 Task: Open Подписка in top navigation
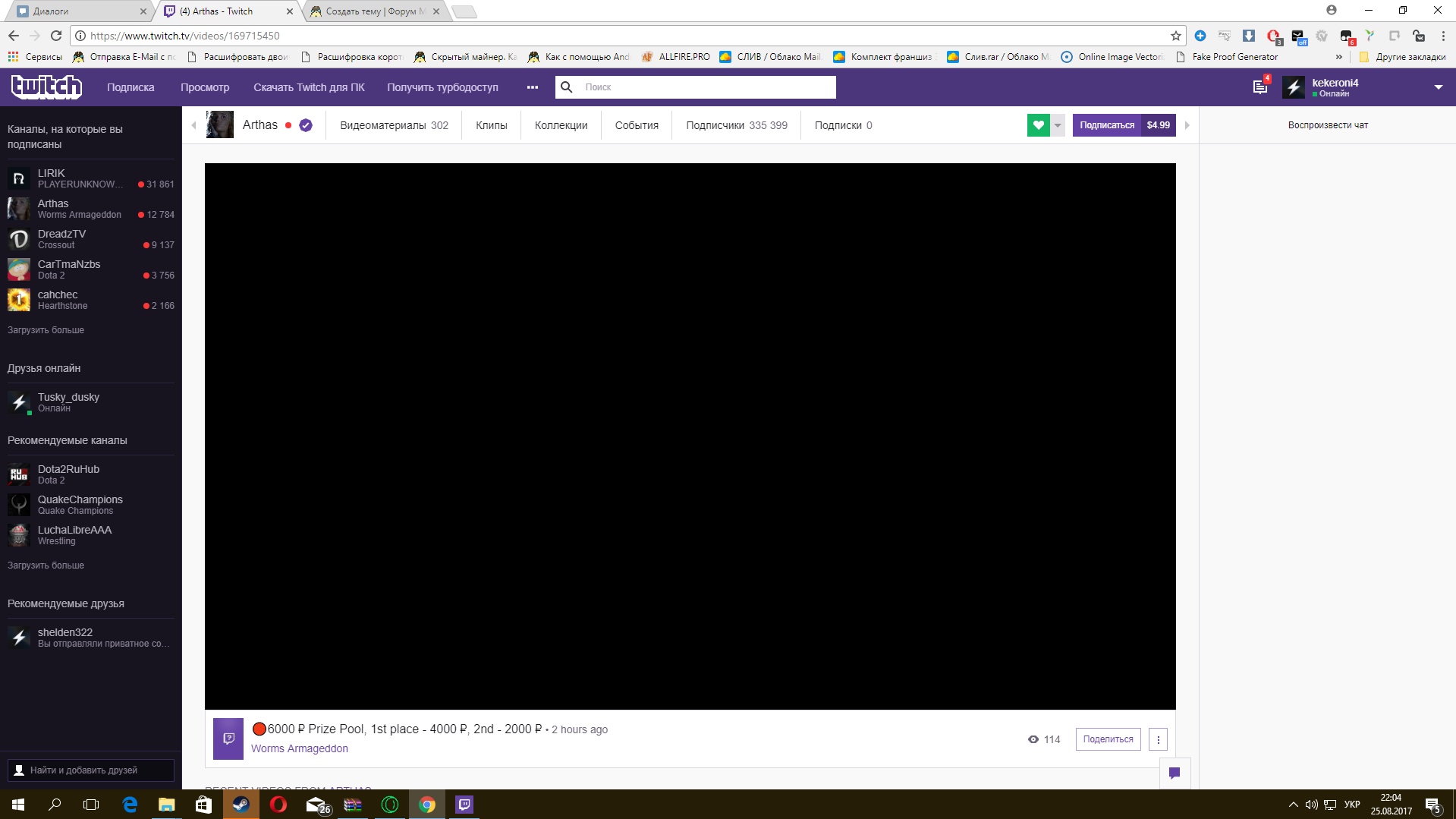pos(131,87)
